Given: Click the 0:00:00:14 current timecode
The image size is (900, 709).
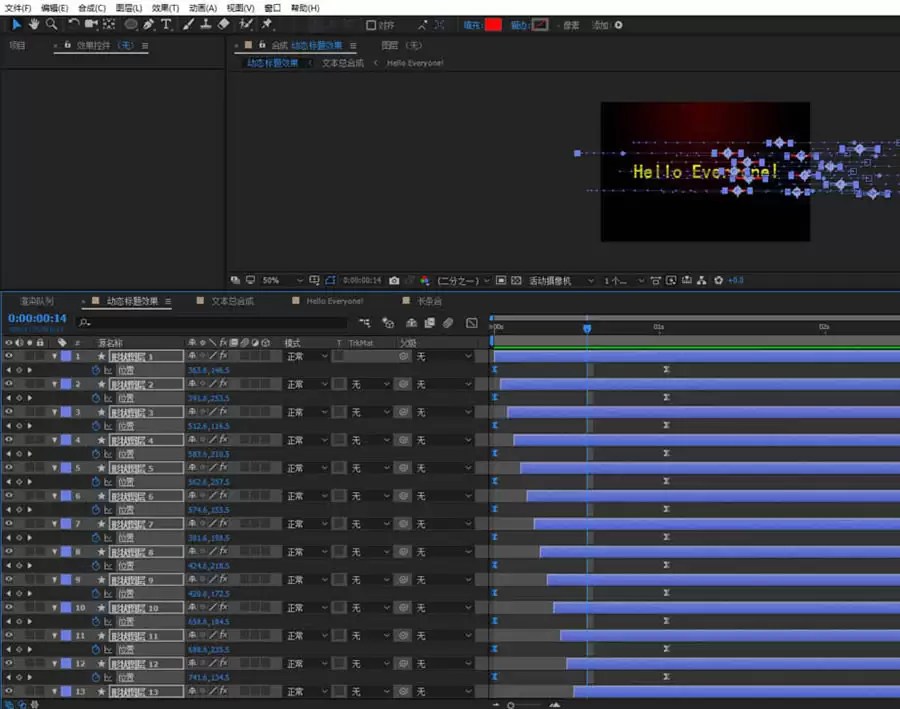Looking at the screenshot, I should [x=37, y=318].
